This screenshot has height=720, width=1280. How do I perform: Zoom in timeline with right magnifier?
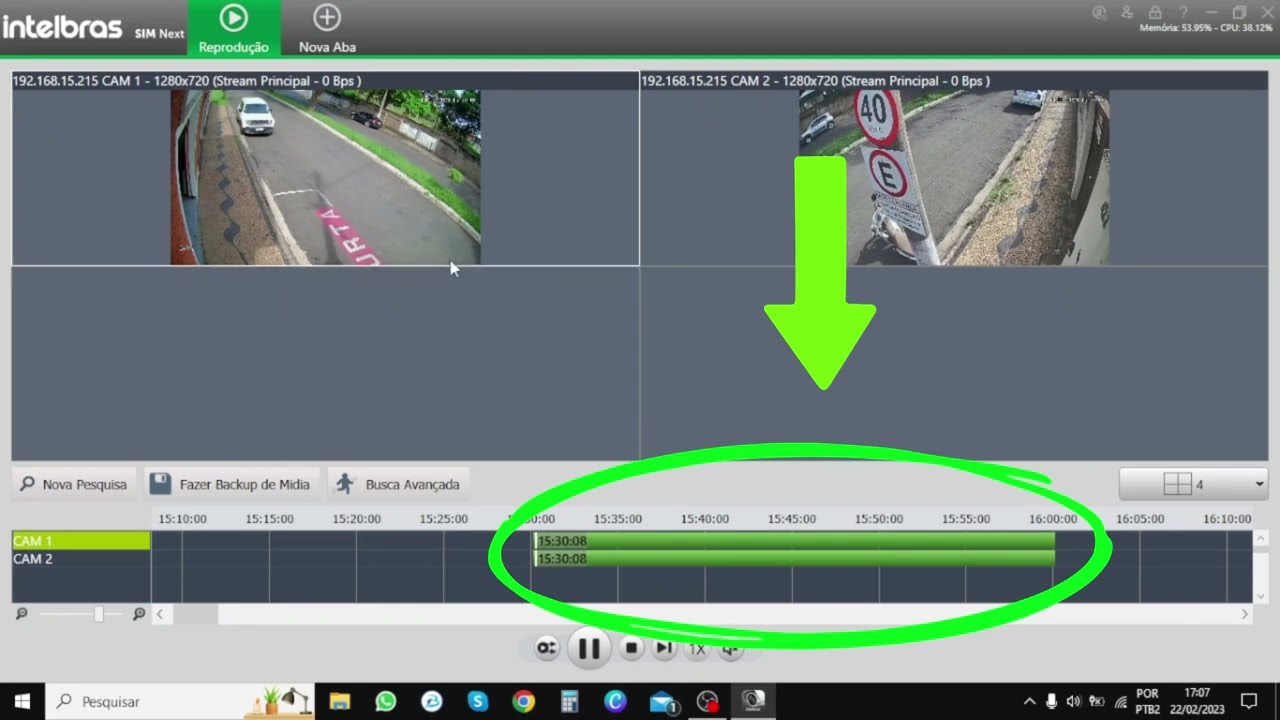139,614
